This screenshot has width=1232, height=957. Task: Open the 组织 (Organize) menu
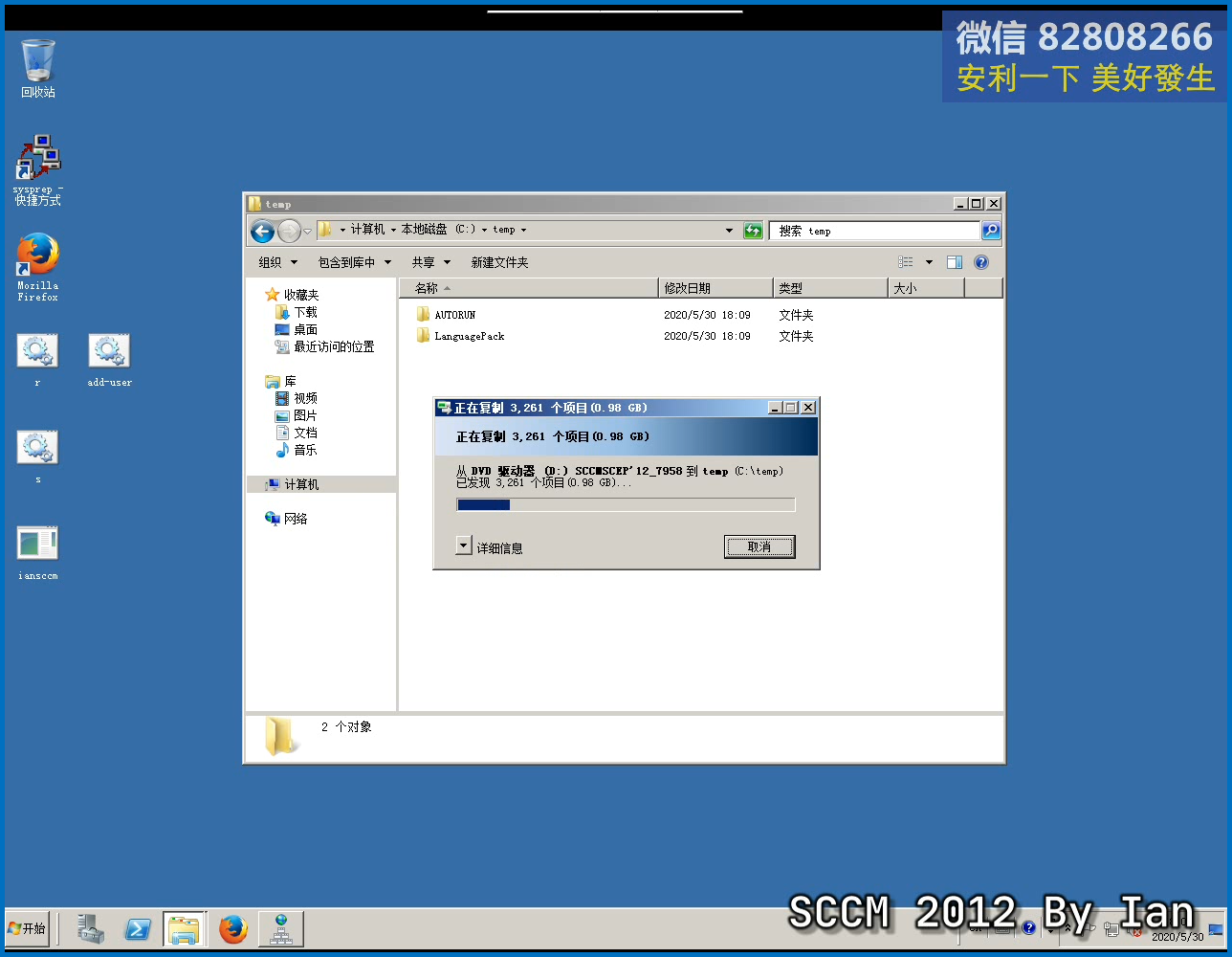(x=277, y=262)
